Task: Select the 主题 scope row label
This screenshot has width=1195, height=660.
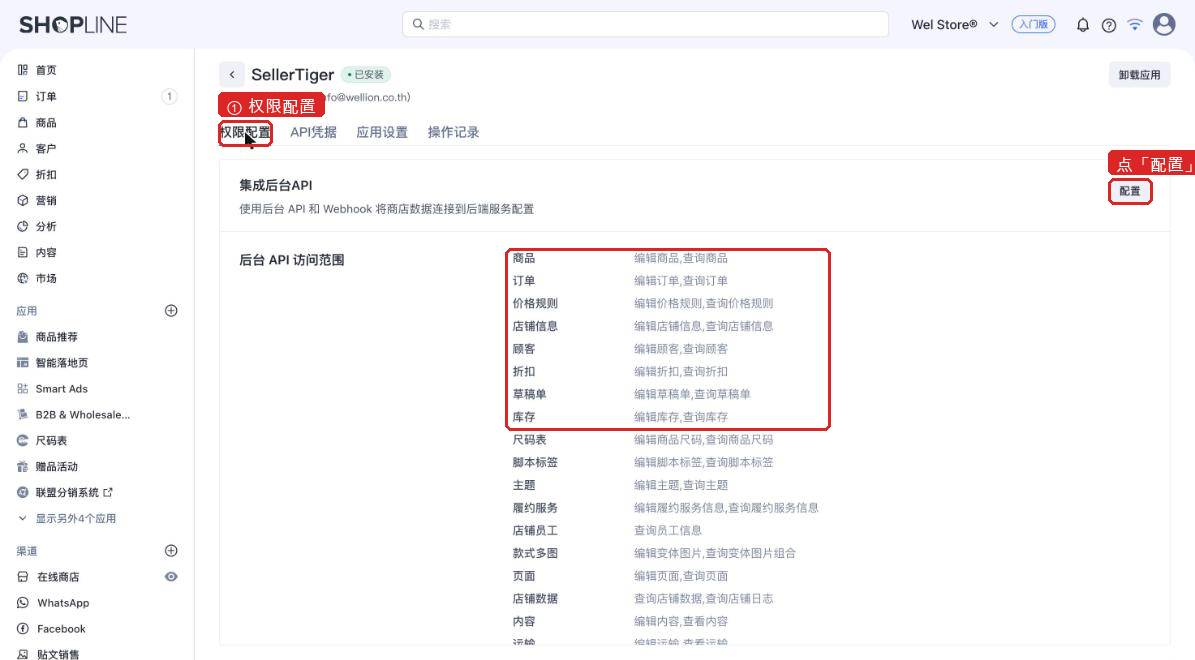Action: (x=524, y=485)
